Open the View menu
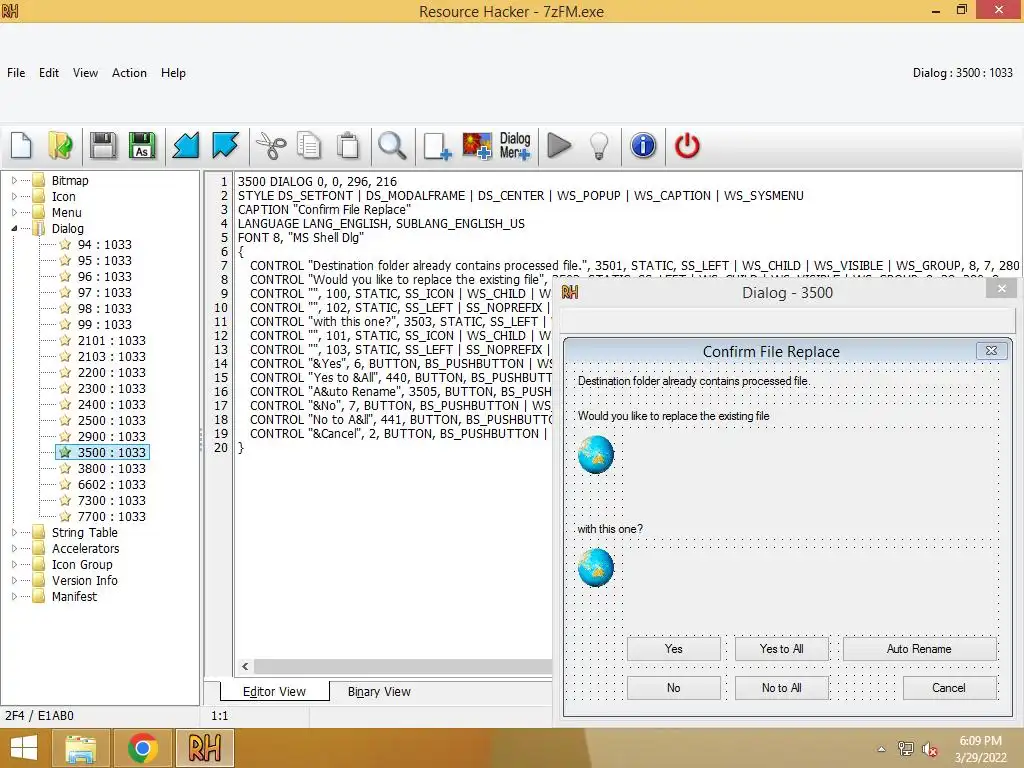The height and width of the screenshot is (768, 1024). (86, 72)
